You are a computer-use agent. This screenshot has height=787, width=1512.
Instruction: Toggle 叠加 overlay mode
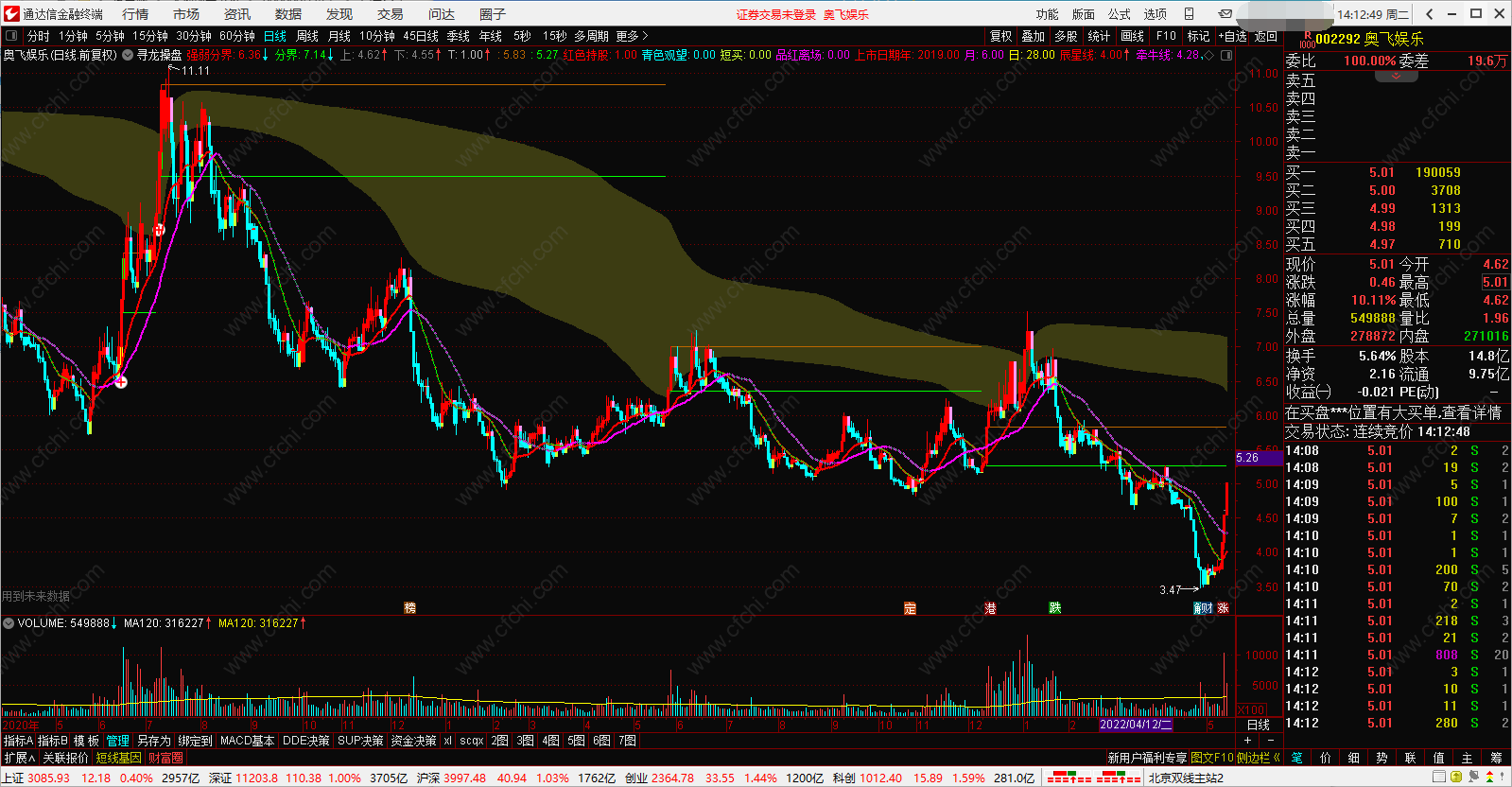coord(1034,36)
